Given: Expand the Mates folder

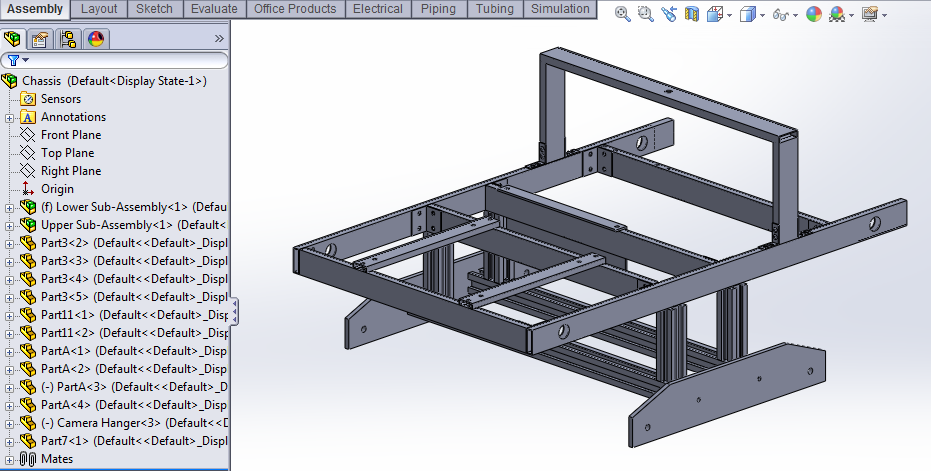Looking at the screenshot, I should [10, 460].
